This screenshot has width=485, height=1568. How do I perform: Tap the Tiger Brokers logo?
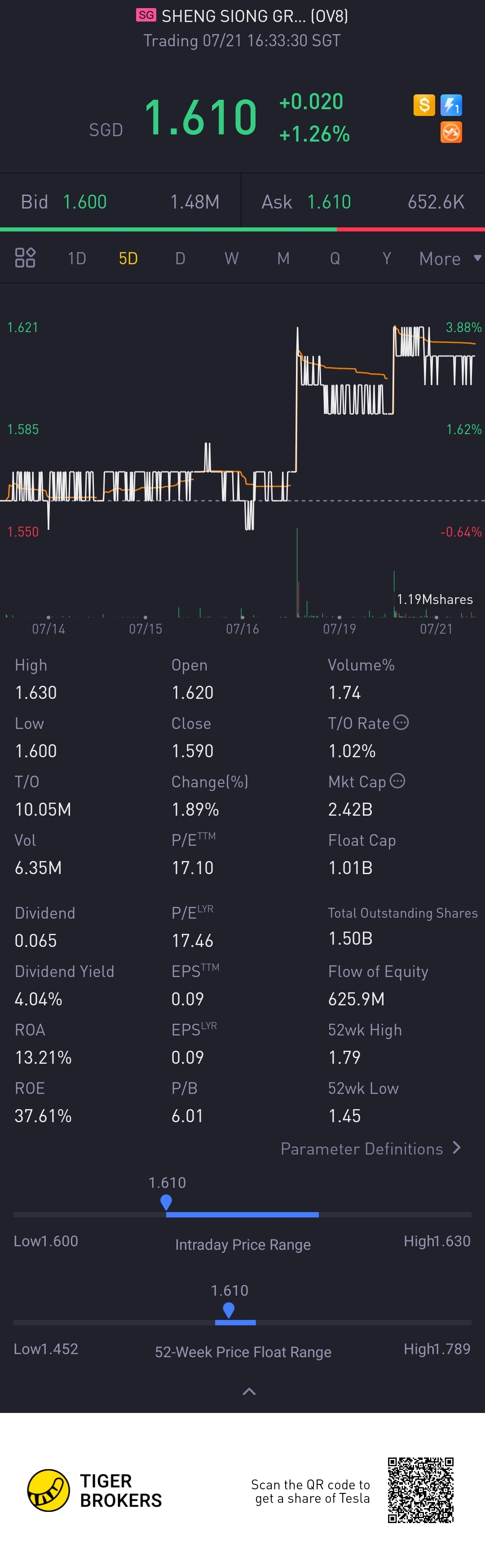click(94, 1490)
